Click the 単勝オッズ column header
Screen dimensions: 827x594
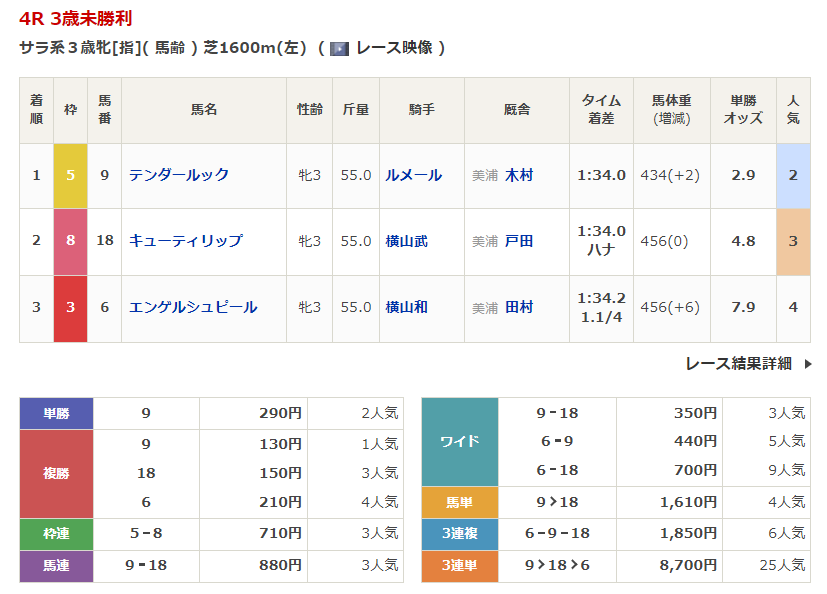click(742, 109)
